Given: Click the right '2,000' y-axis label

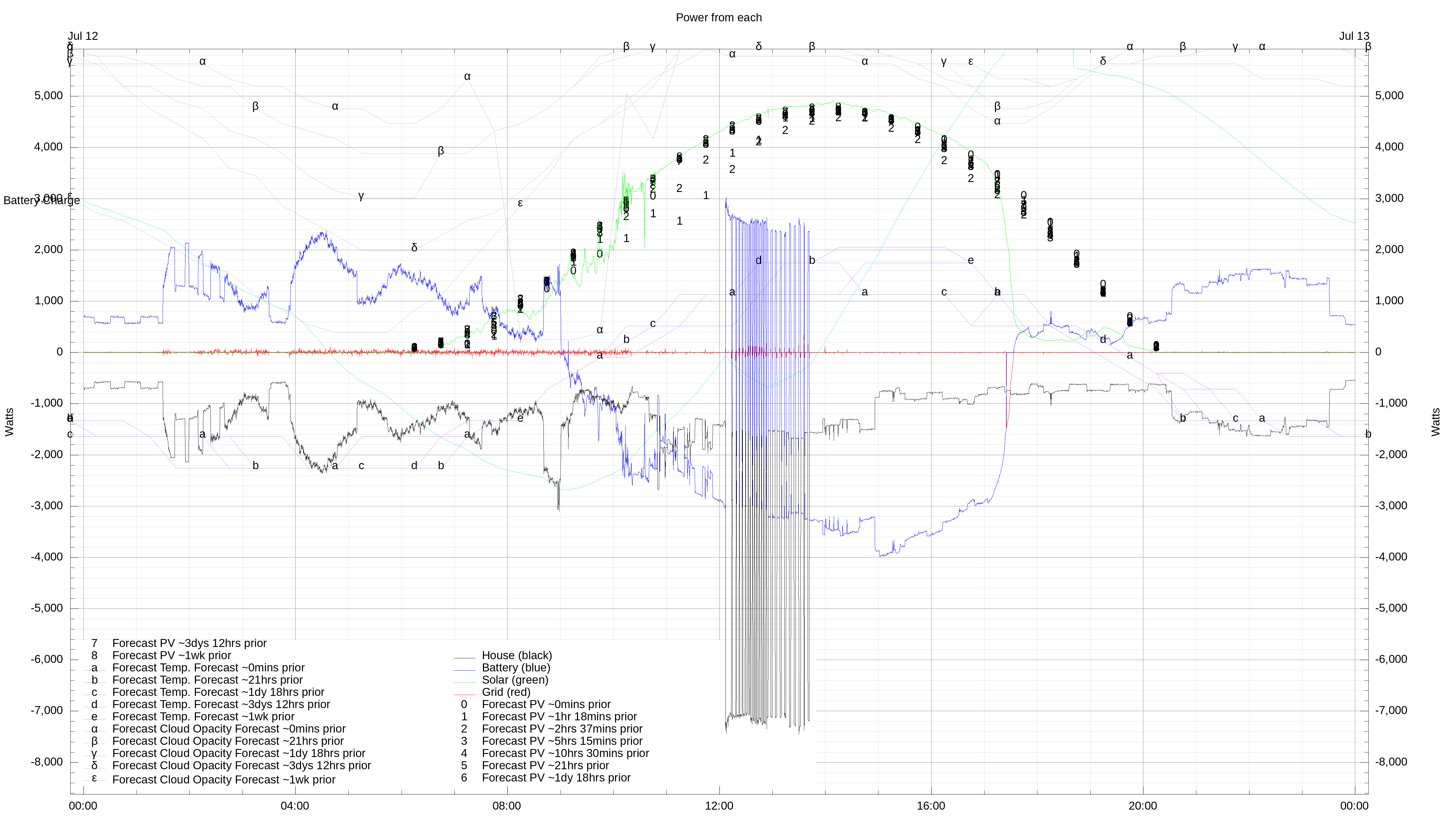Looking at the screenshot, I should pos(1389,249).
